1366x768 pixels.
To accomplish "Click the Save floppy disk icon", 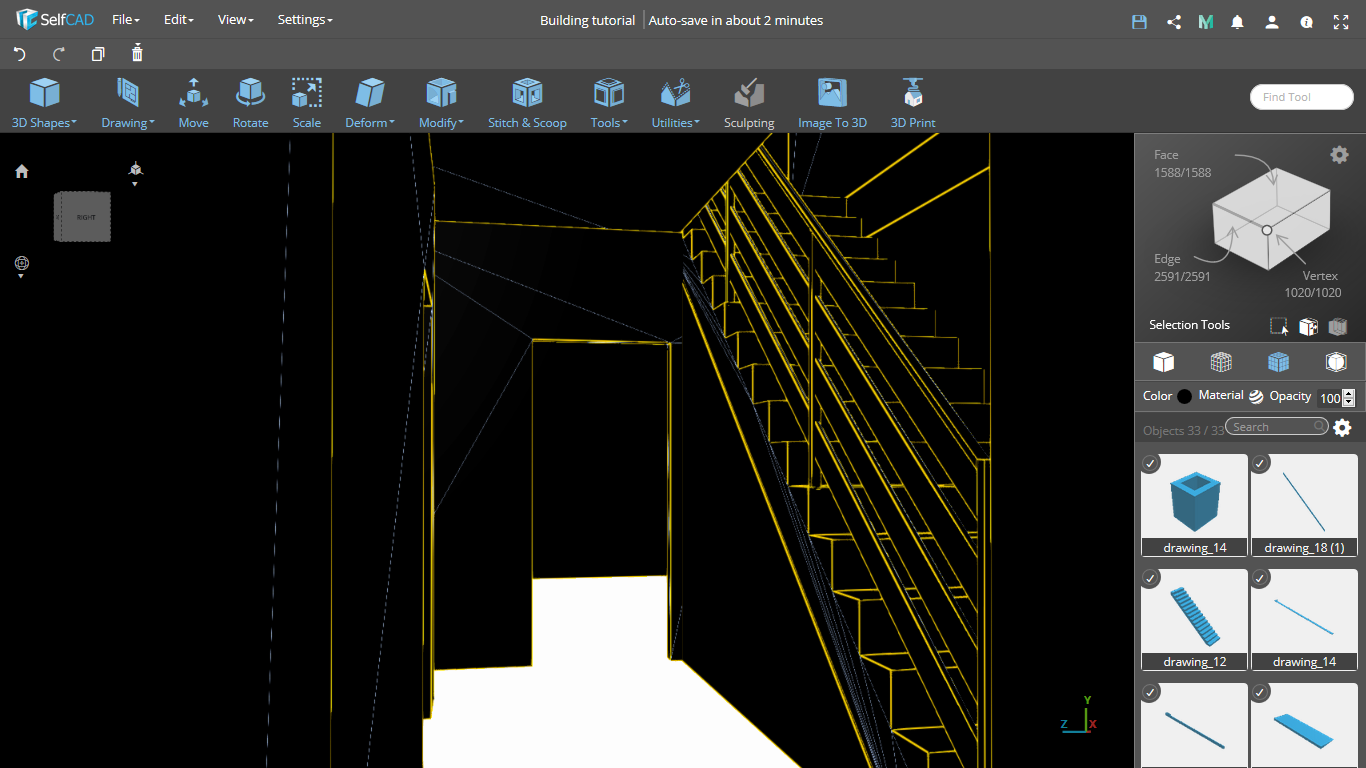I will pyautogui.click(x=1139, y=21).
